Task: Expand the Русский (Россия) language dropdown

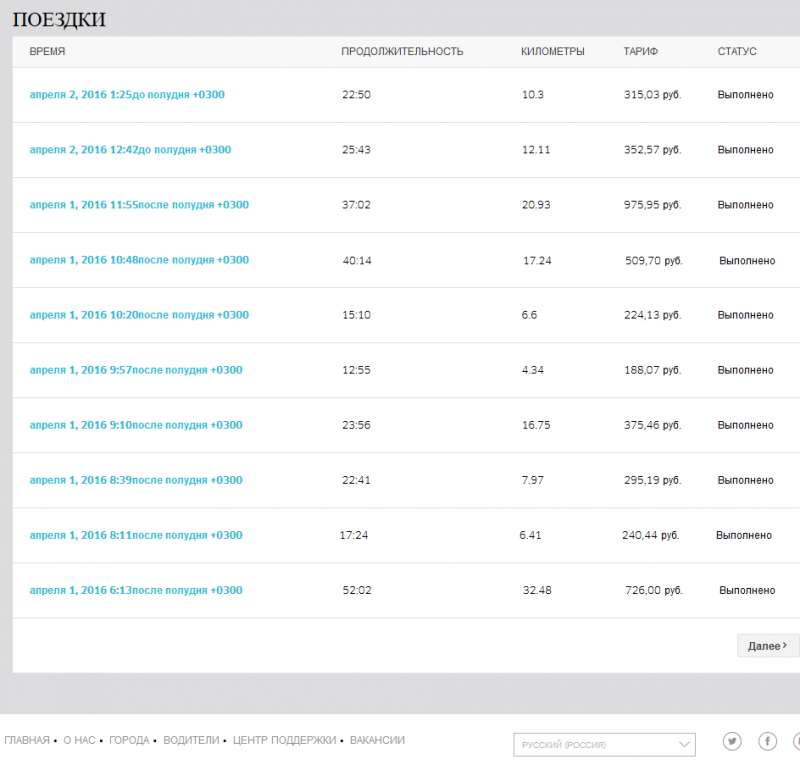Action: 604,745
